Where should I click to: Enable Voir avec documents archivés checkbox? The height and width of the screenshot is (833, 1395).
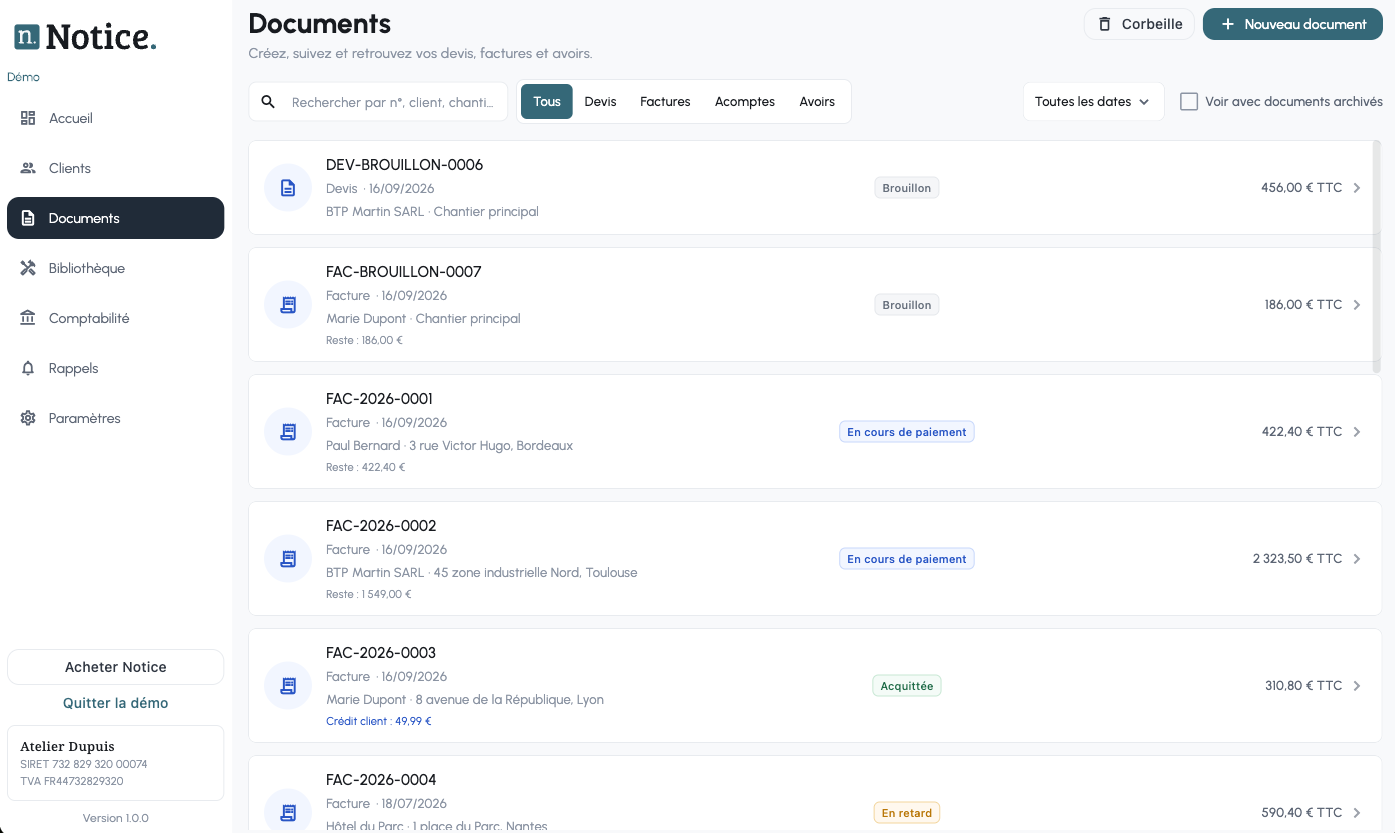(x=1189, y=102)
